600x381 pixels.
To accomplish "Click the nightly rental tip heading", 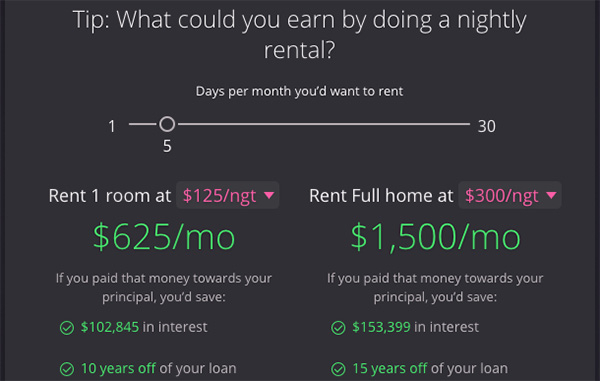I will 300,34.
